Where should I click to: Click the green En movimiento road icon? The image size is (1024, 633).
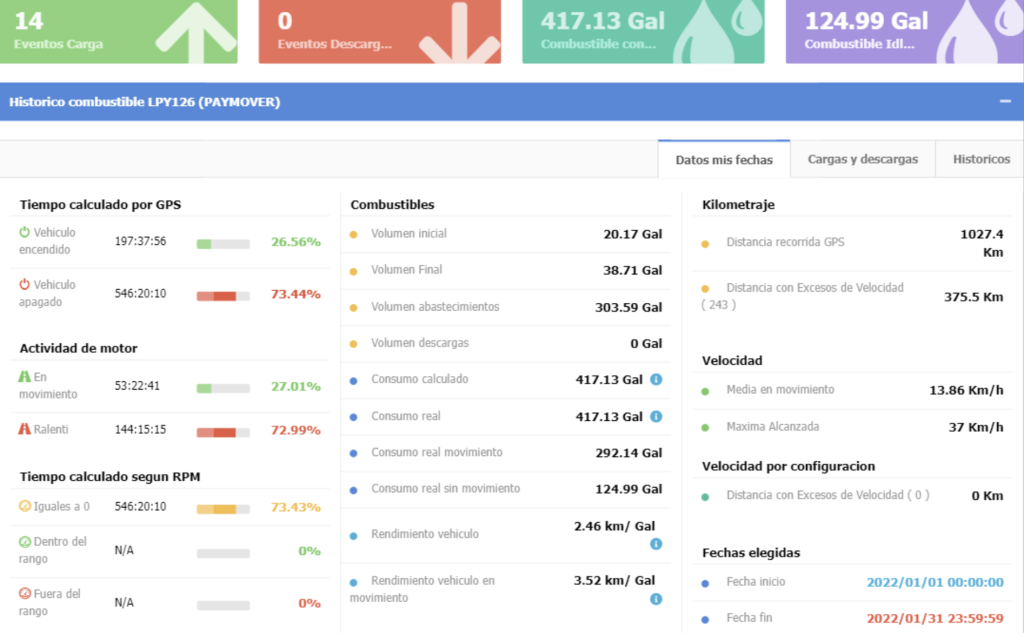25,377
